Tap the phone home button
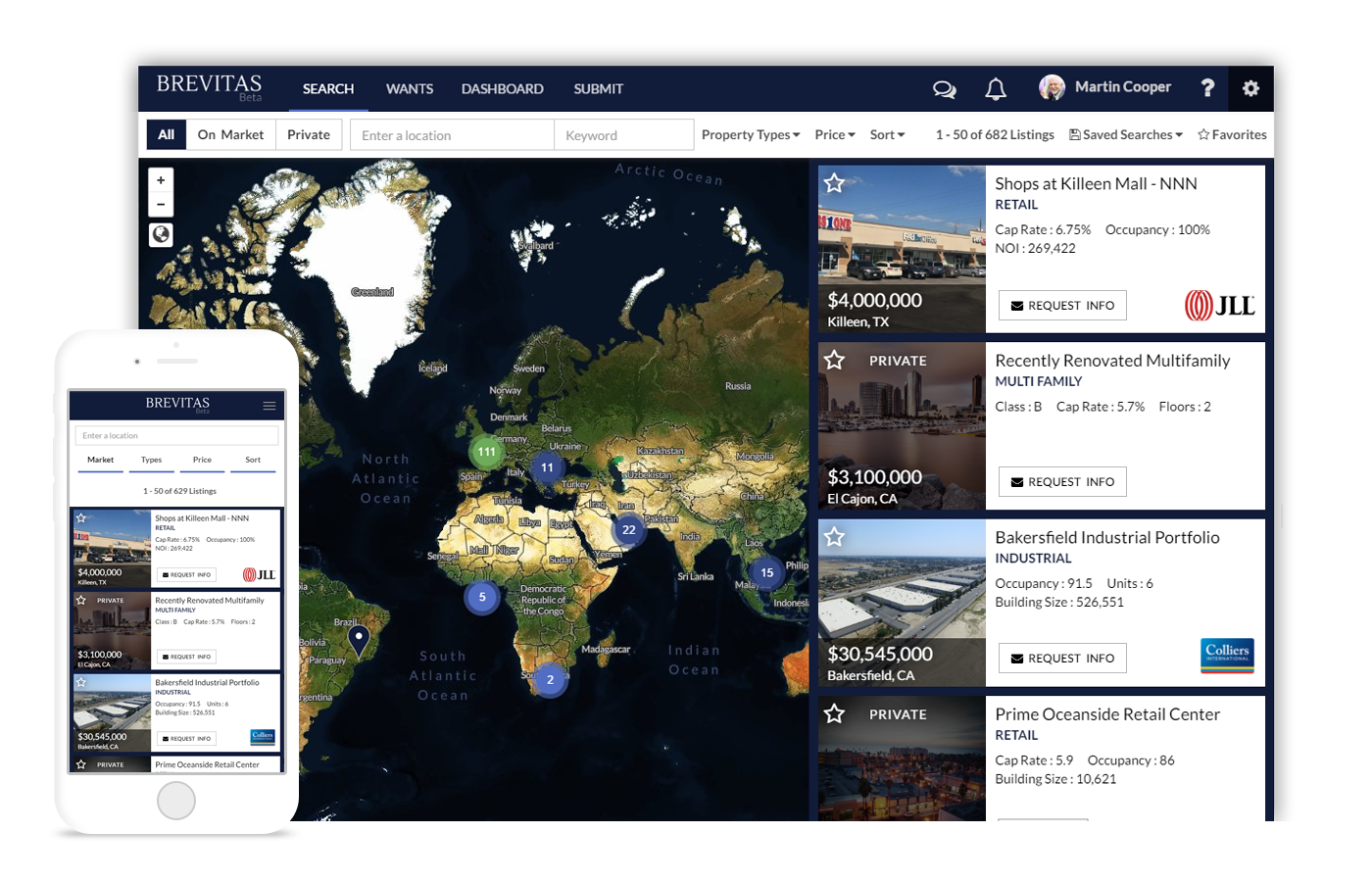The height and width of the screenshot is (882, 1372). pyautogui.click(x=176, y=801)
